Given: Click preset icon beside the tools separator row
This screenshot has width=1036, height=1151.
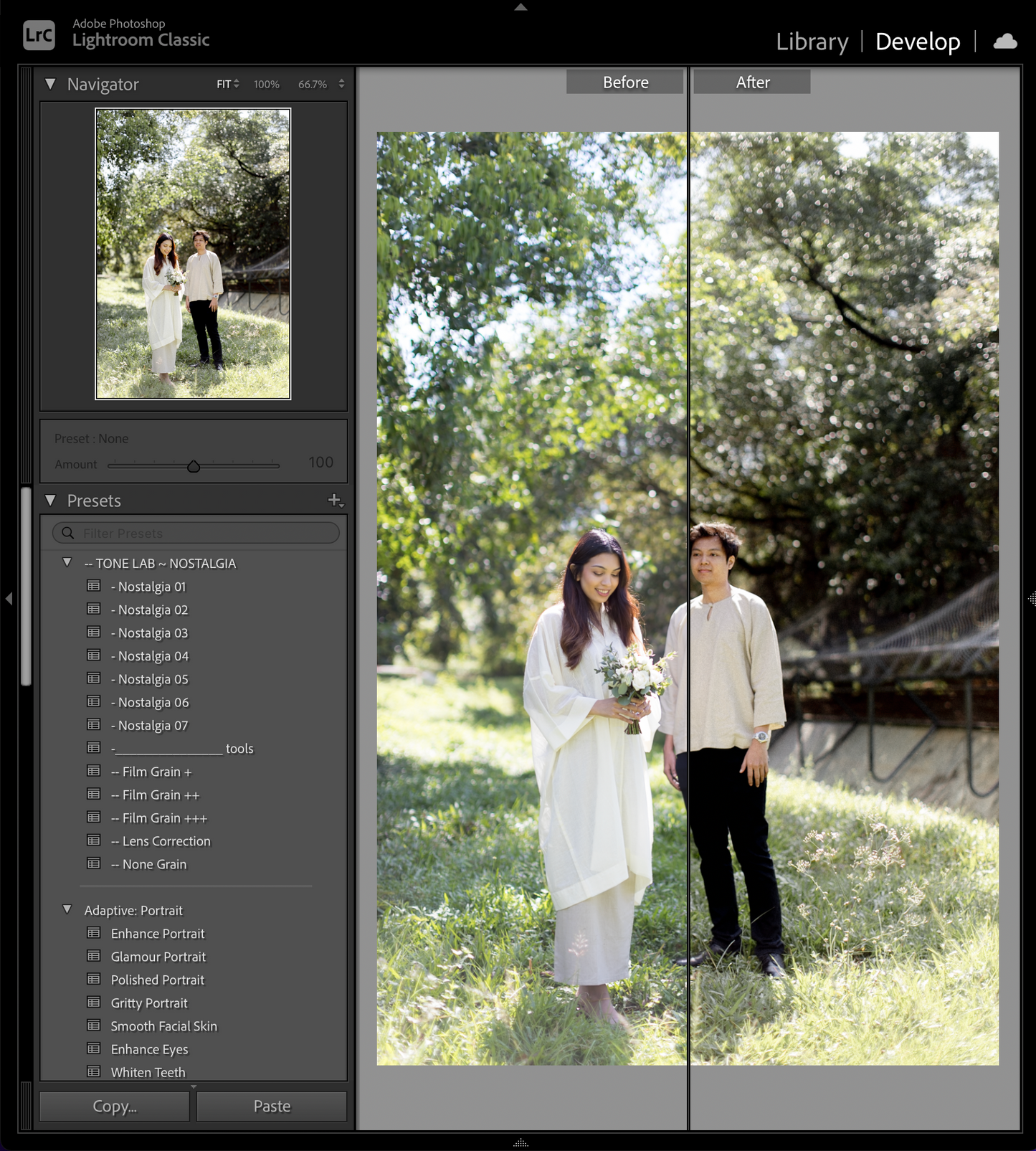Looking at the screenshot, I should pos(94,747).
